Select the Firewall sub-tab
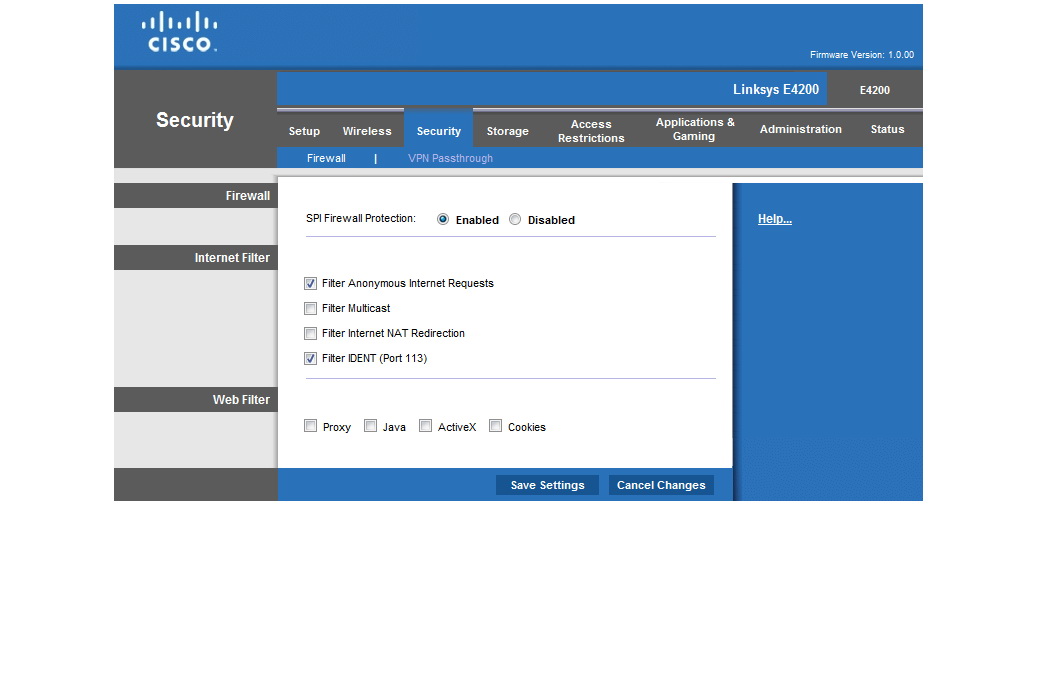Screen dimensions: 1040x690 [x=326, y=158]
